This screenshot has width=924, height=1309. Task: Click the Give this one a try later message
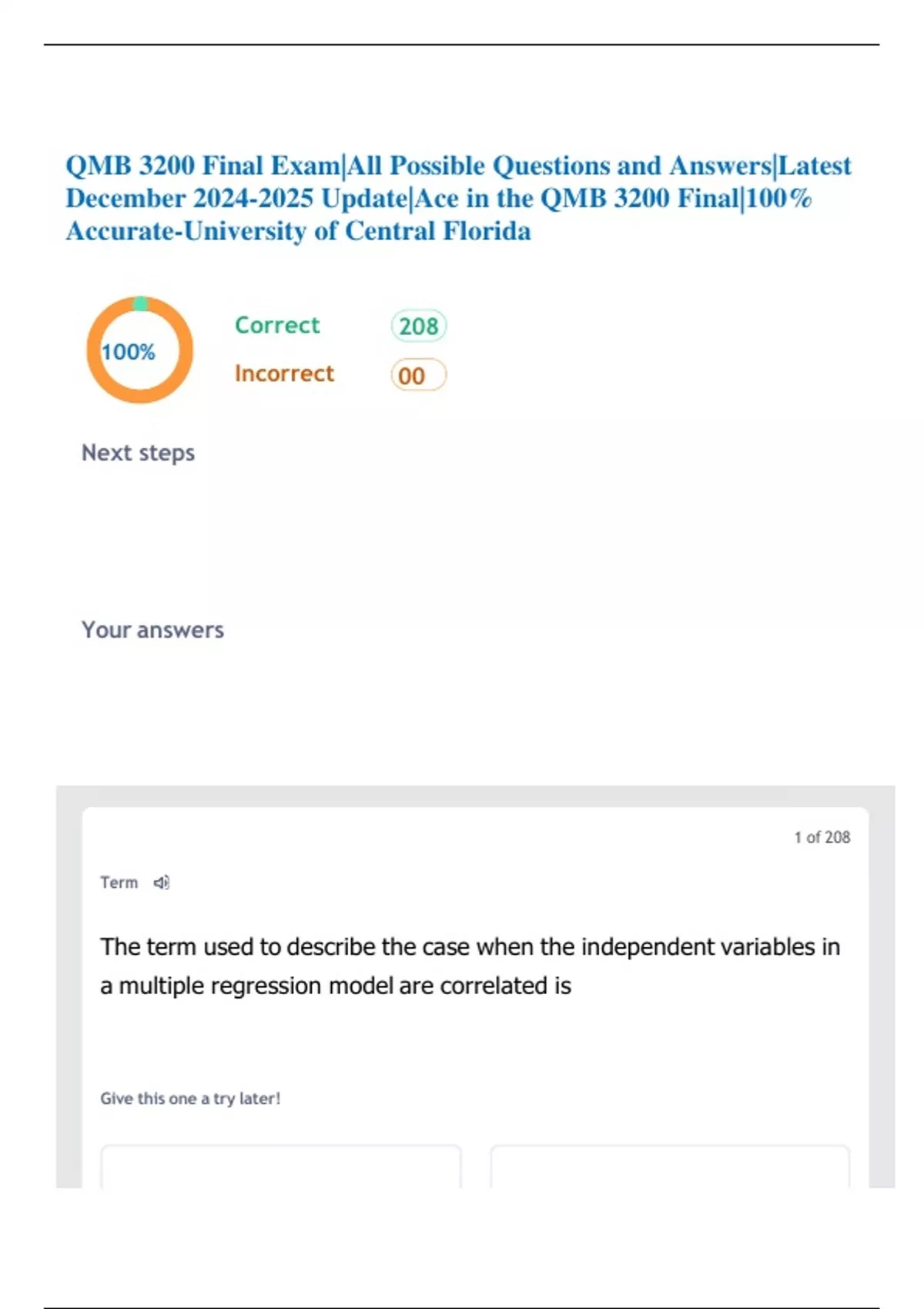(190, 1098)
